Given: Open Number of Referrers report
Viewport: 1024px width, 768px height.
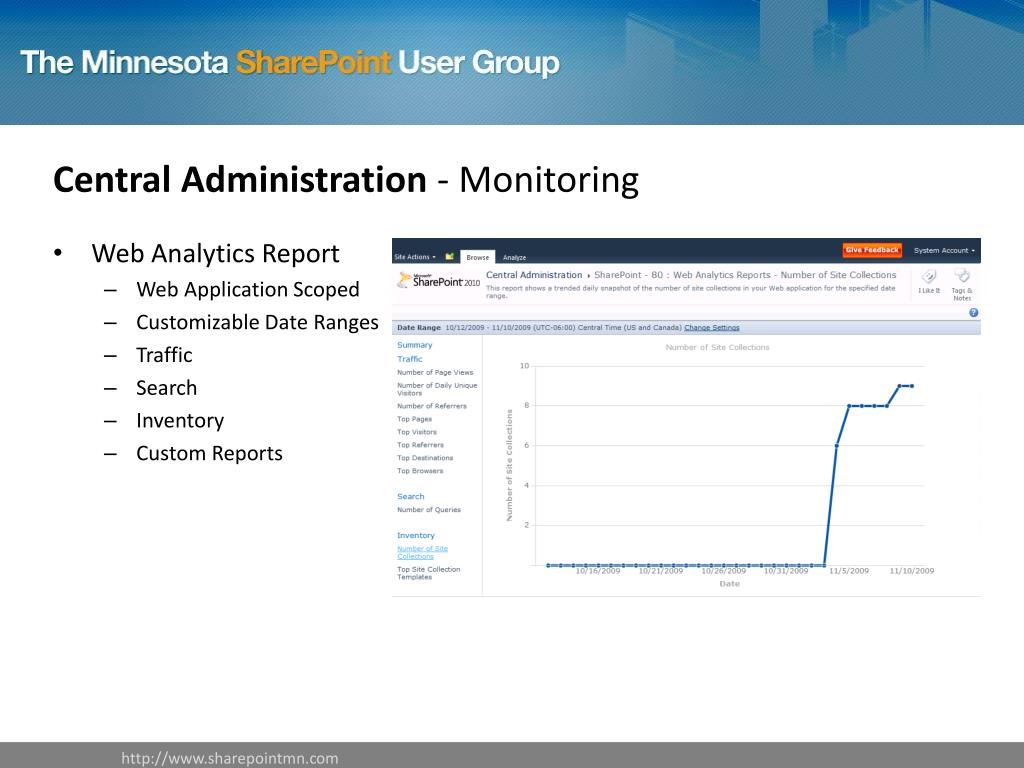Looking at the screenshot, I should pyautogui.click(x=432, y=406).
